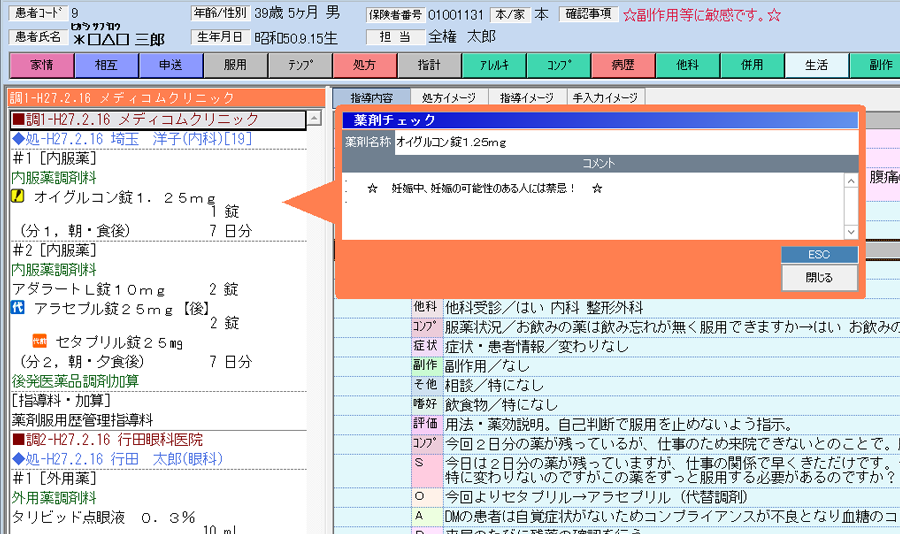The image size is (900, 534).
Task: Open the 他科 other departments button
Action: (688, 65)
